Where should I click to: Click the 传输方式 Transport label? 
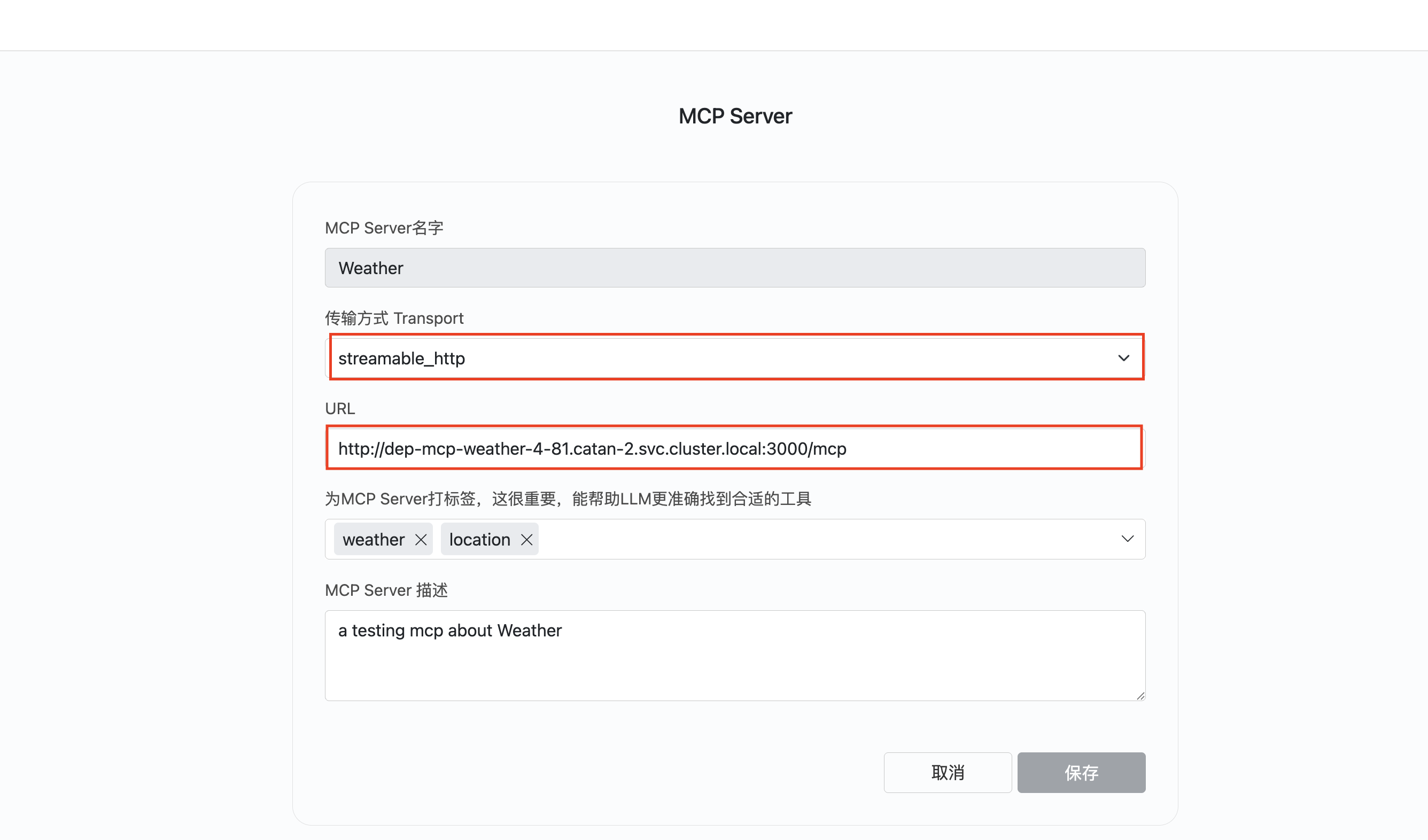[x=394, y=318]
